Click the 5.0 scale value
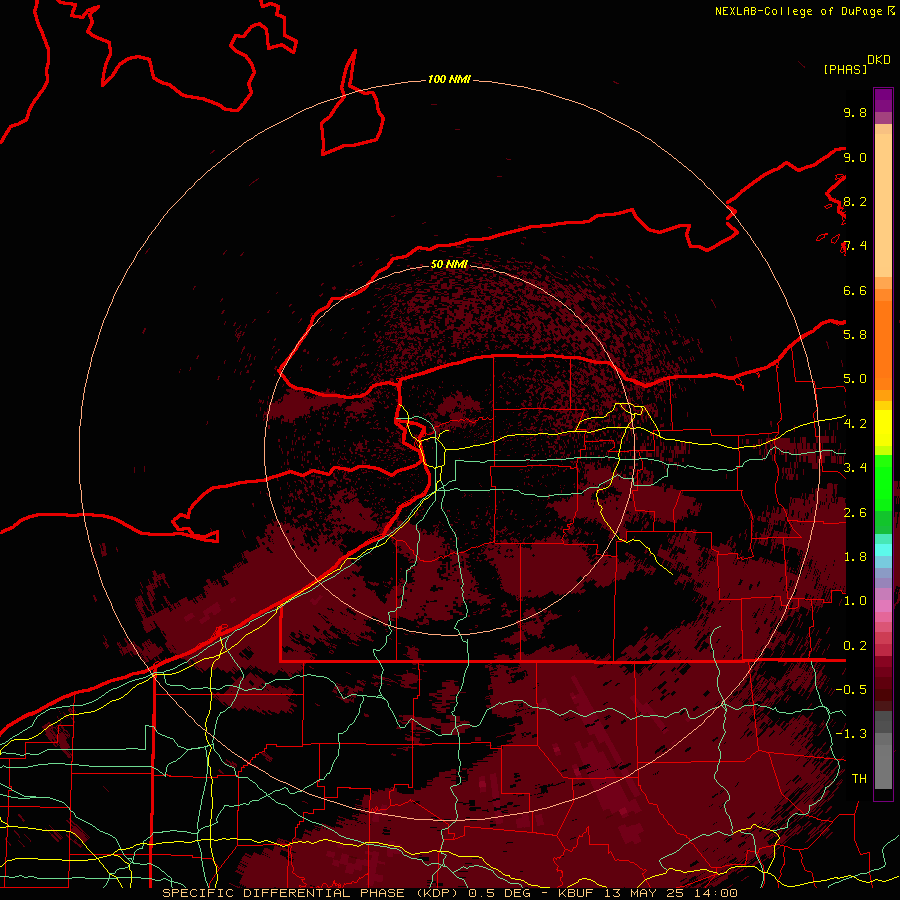 855,379
